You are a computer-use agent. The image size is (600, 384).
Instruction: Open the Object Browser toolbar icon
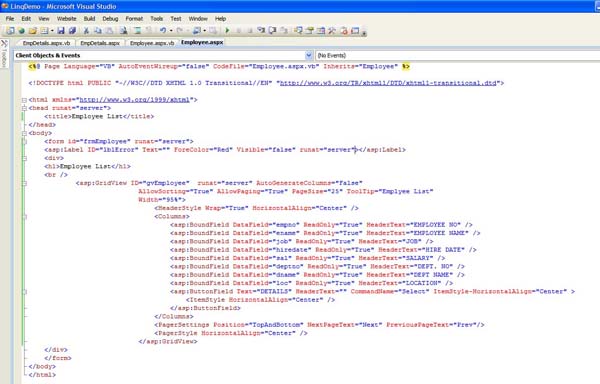click(321, 31)
